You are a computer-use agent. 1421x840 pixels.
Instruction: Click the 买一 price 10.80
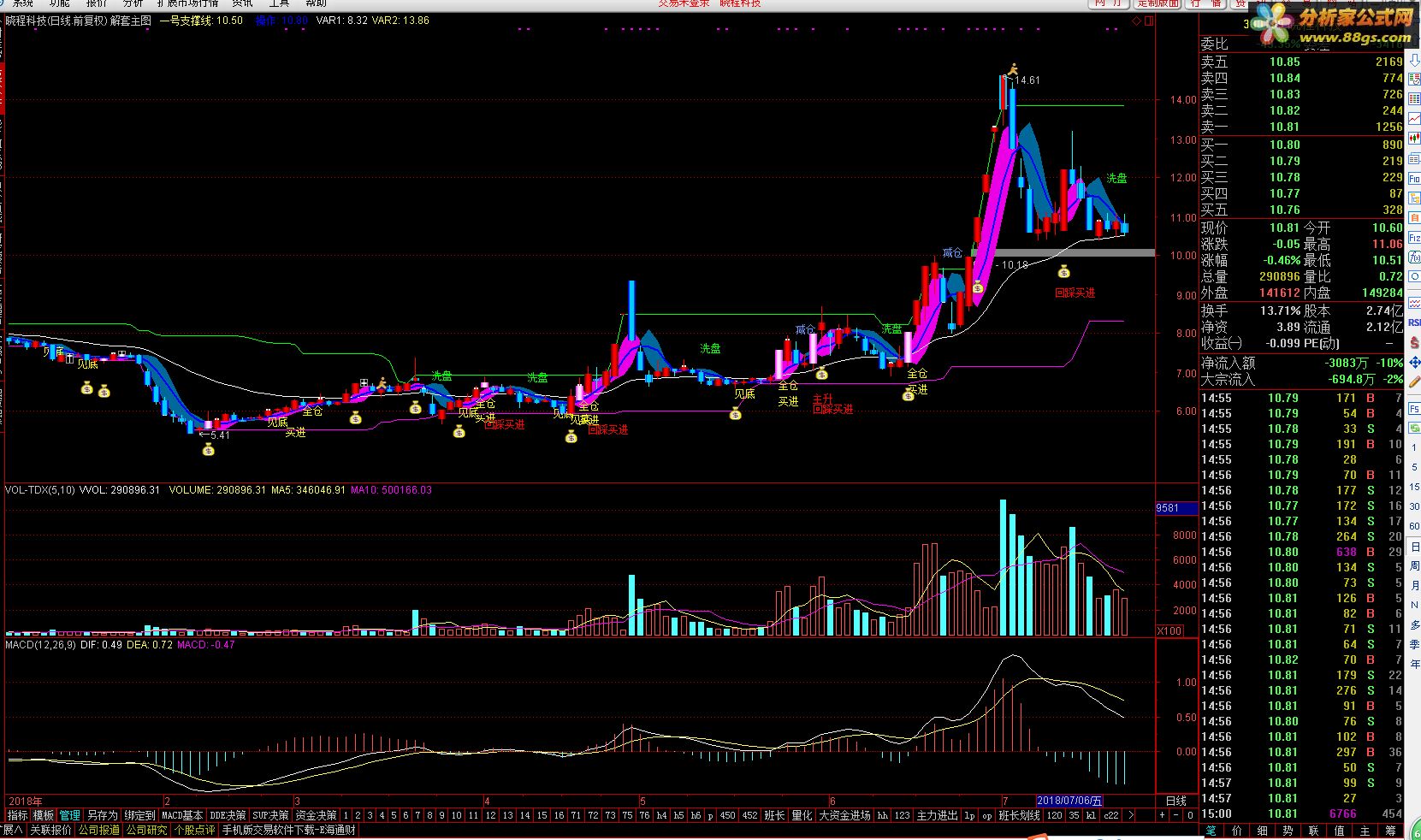[1284, 145]
